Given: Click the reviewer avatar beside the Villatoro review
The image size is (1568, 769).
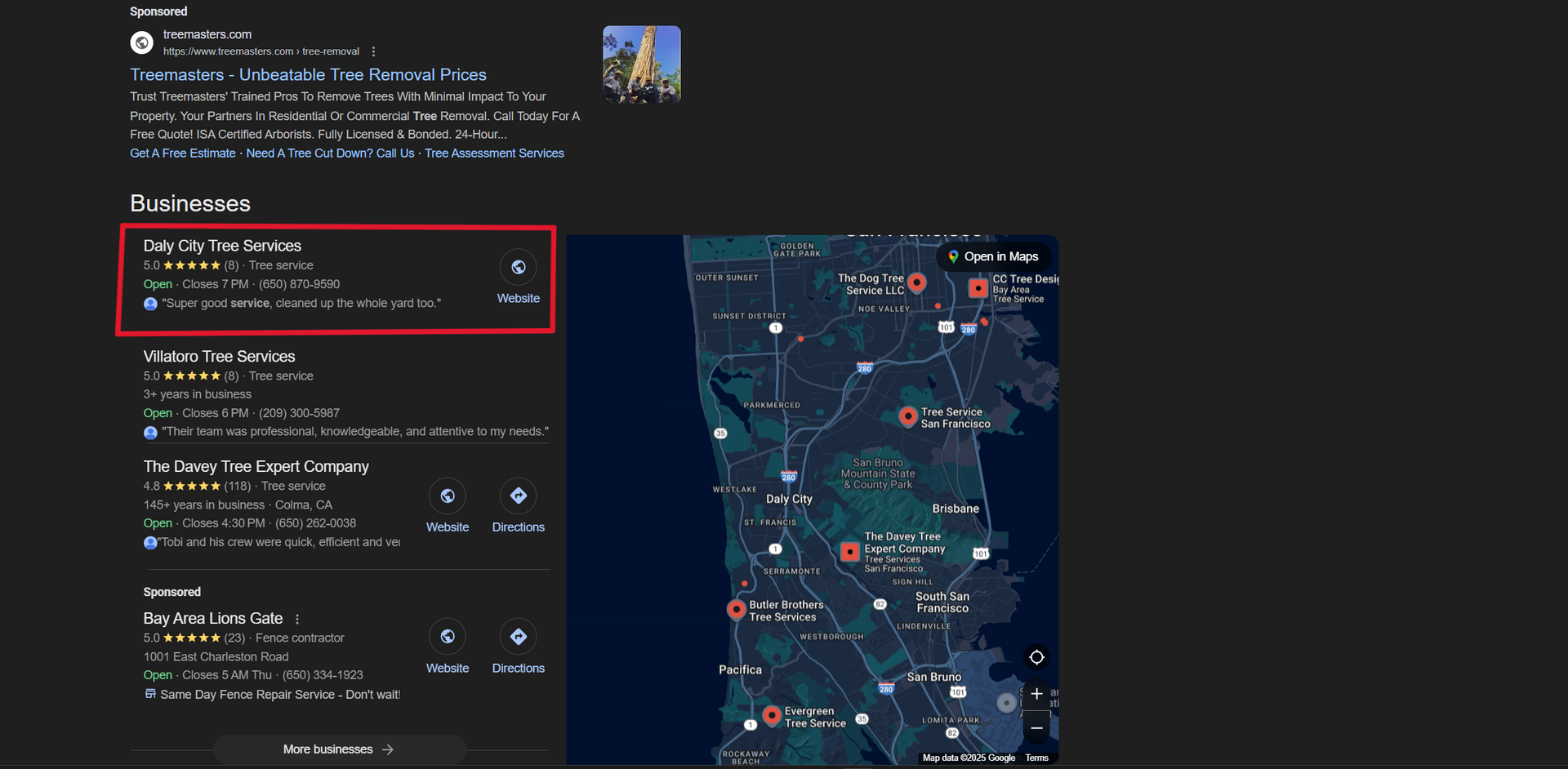Looking at the screenshot, I should click(x=150, y=432).
